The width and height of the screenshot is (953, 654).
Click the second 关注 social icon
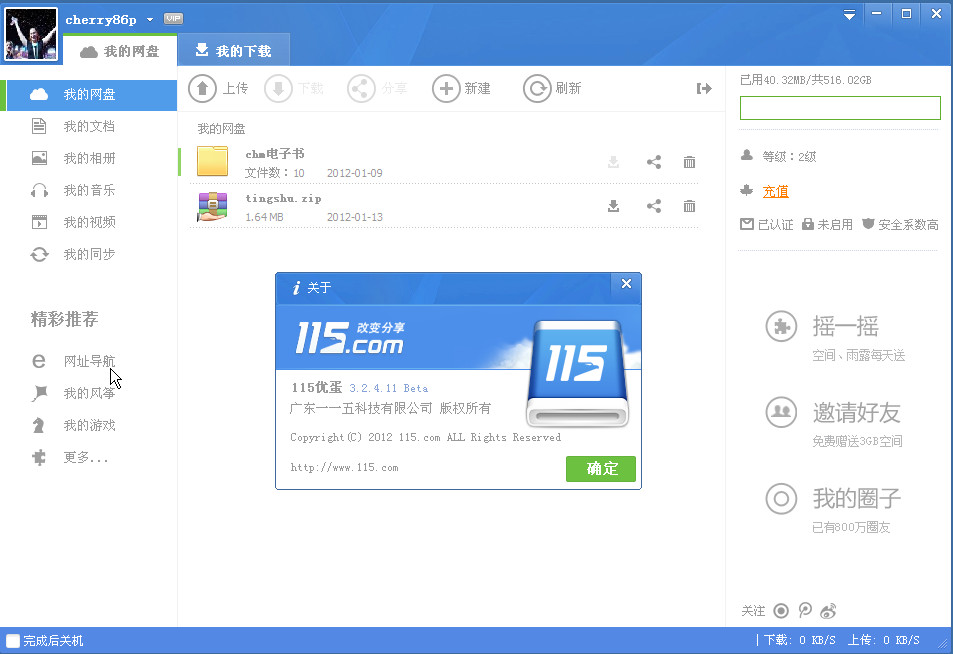tap(805, 610)
